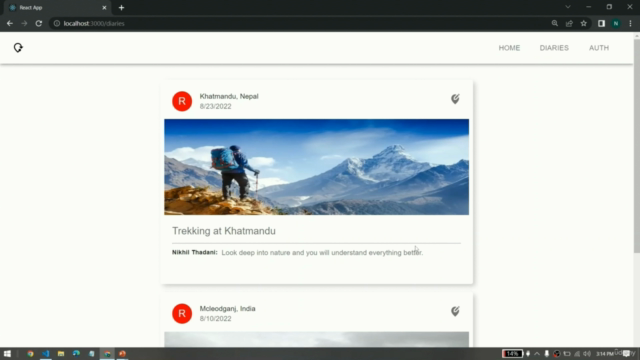The image size is (640, 360).
Task: Click the R avatar on Mcleodganj, India card
Action: point(182,313)
